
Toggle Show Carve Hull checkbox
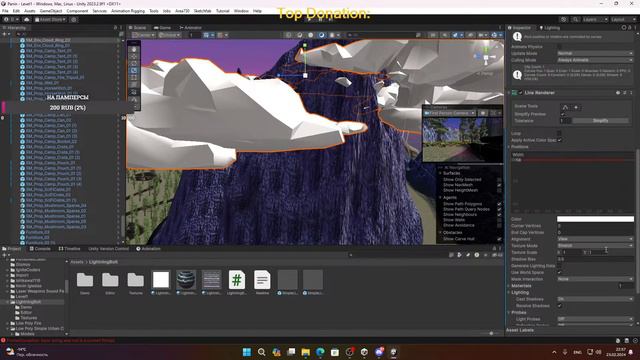499,239
